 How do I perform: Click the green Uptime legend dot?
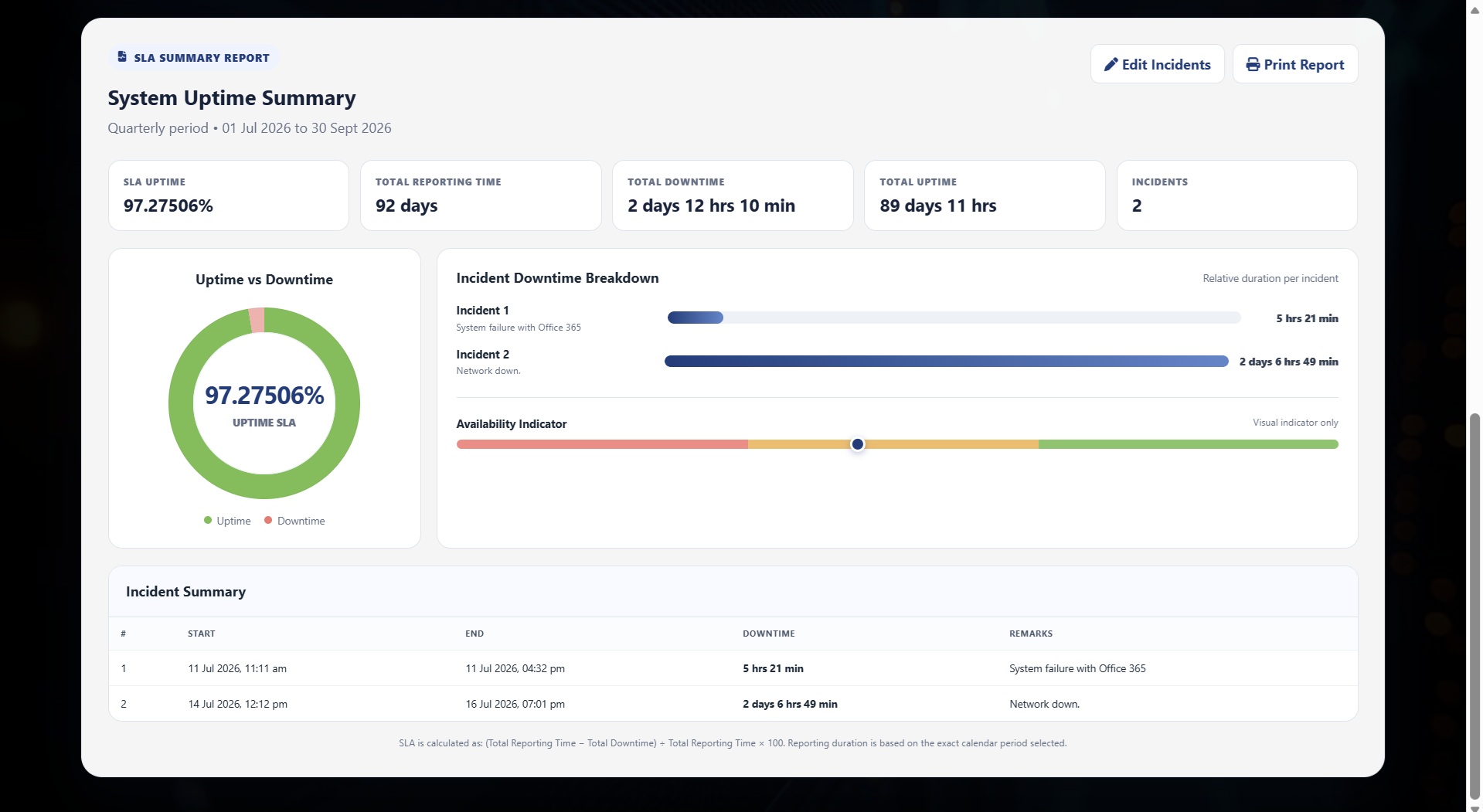[208, 521]
